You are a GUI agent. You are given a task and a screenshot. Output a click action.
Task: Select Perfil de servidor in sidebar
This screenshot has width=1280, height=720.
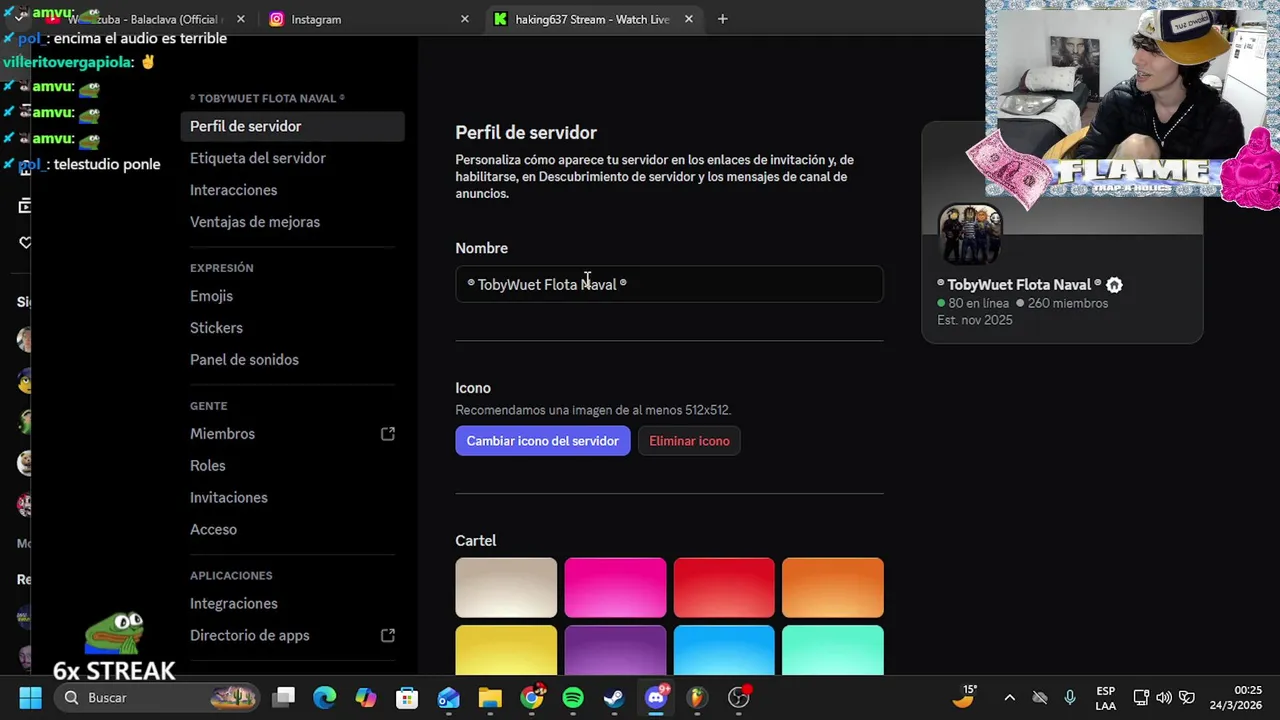pos(292,126)
